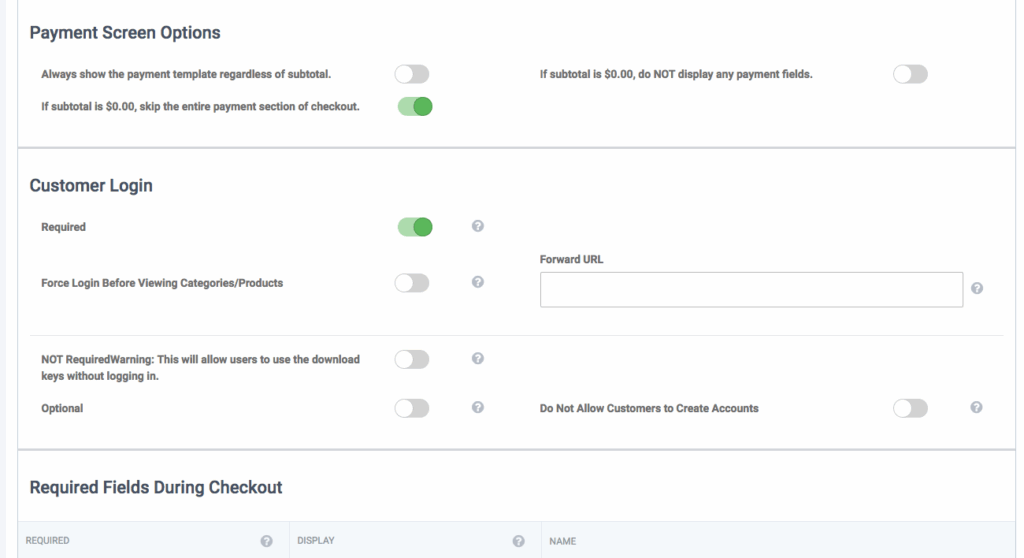Click help icon for NOT Required warning
1024x558 pixels.
click(478, 359)
